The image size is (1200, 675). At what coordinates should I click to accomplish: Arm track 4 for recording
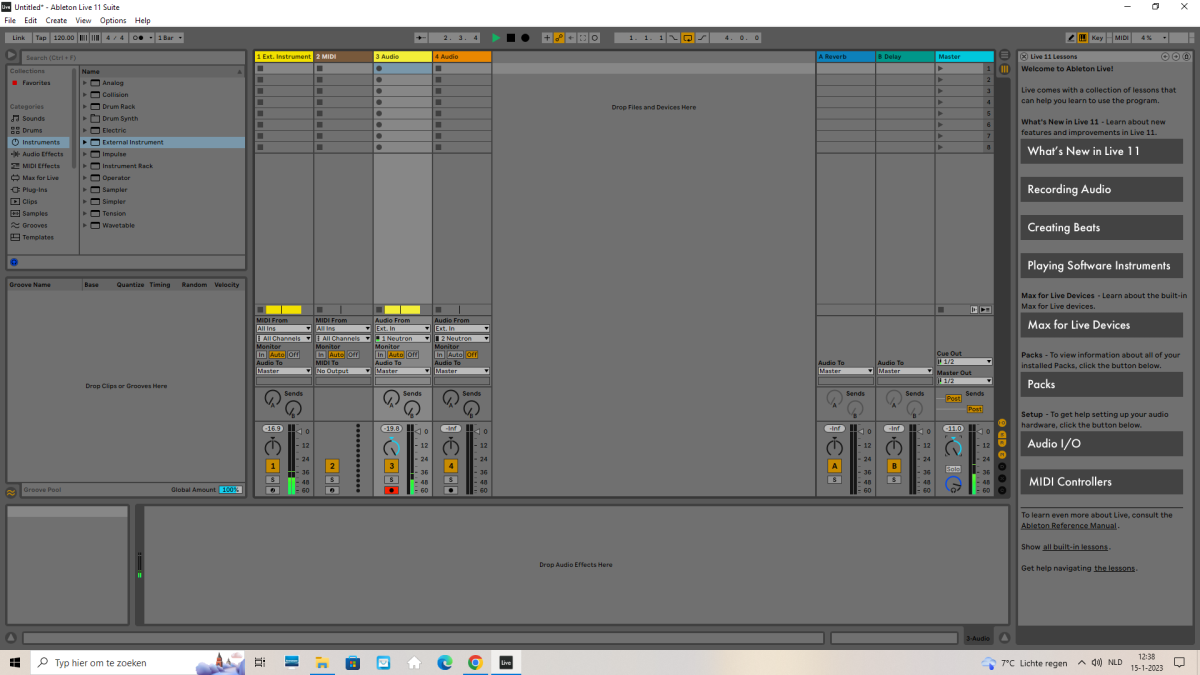pos(451,490)
